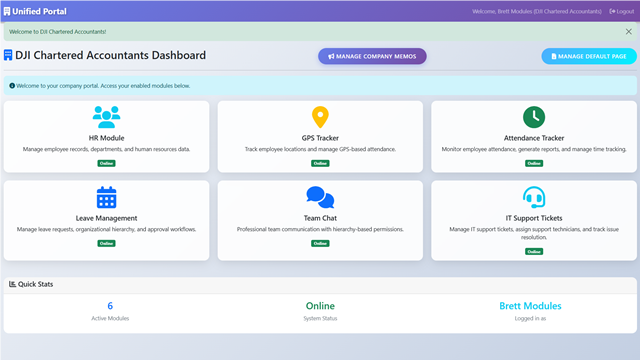Click the Online badge on Team Chat
This screenshot has width=640, height=360.
320,243
